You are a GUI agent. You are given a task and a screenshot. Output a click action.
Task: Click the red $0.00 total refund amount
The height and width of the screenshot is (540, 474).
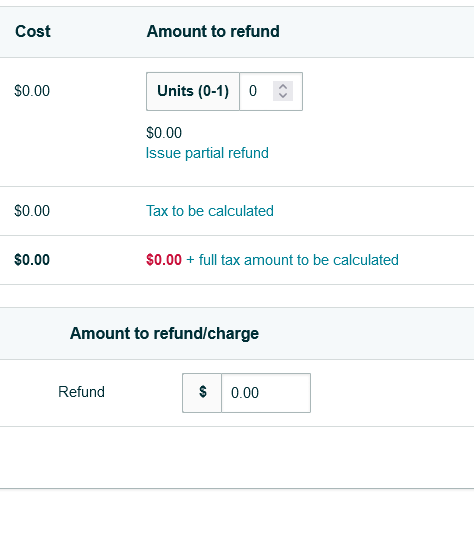(164, 260)
